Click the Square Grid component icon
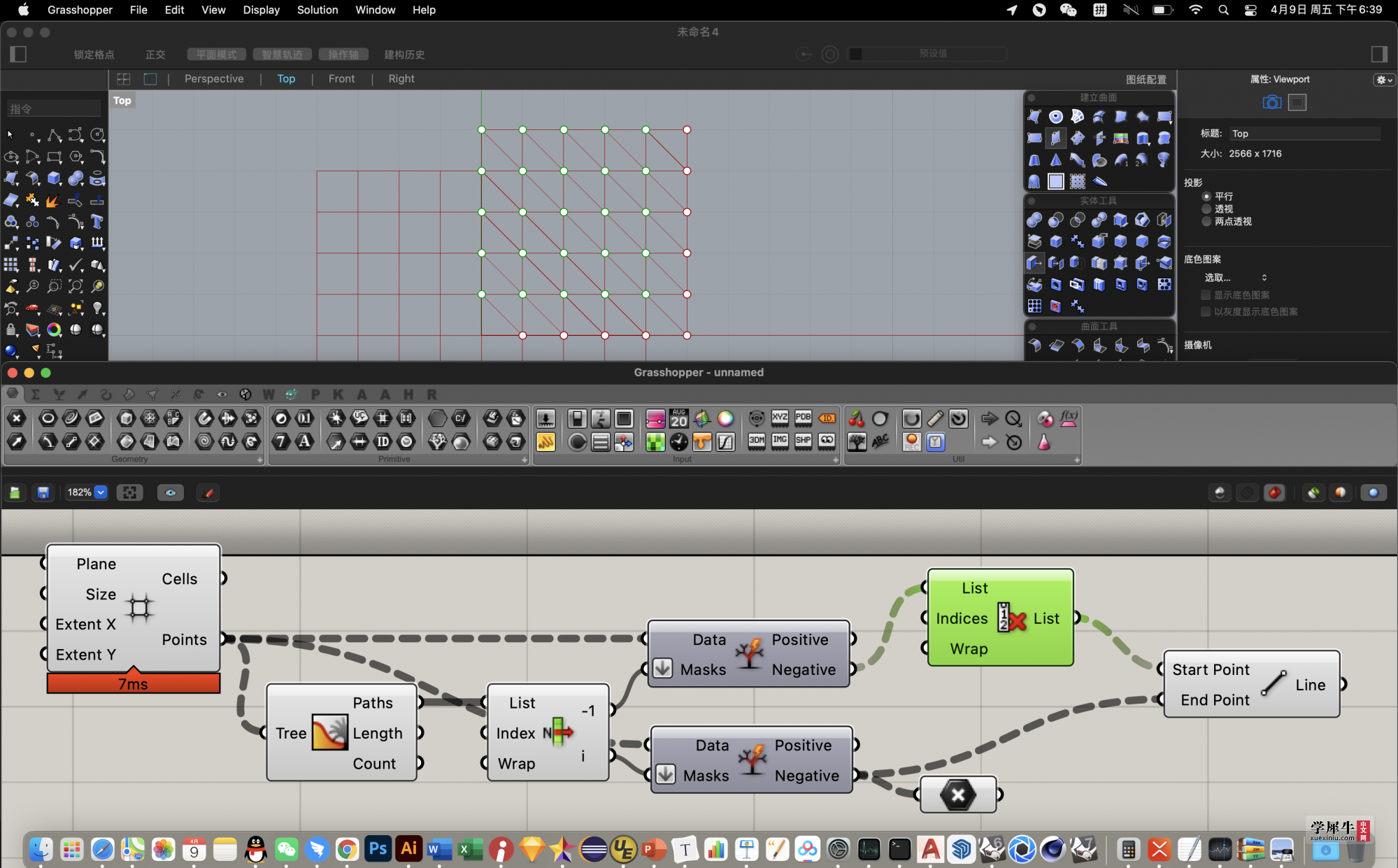This screenshot has width=1398, height=868. pyautogui.click(x=139, y=608)
